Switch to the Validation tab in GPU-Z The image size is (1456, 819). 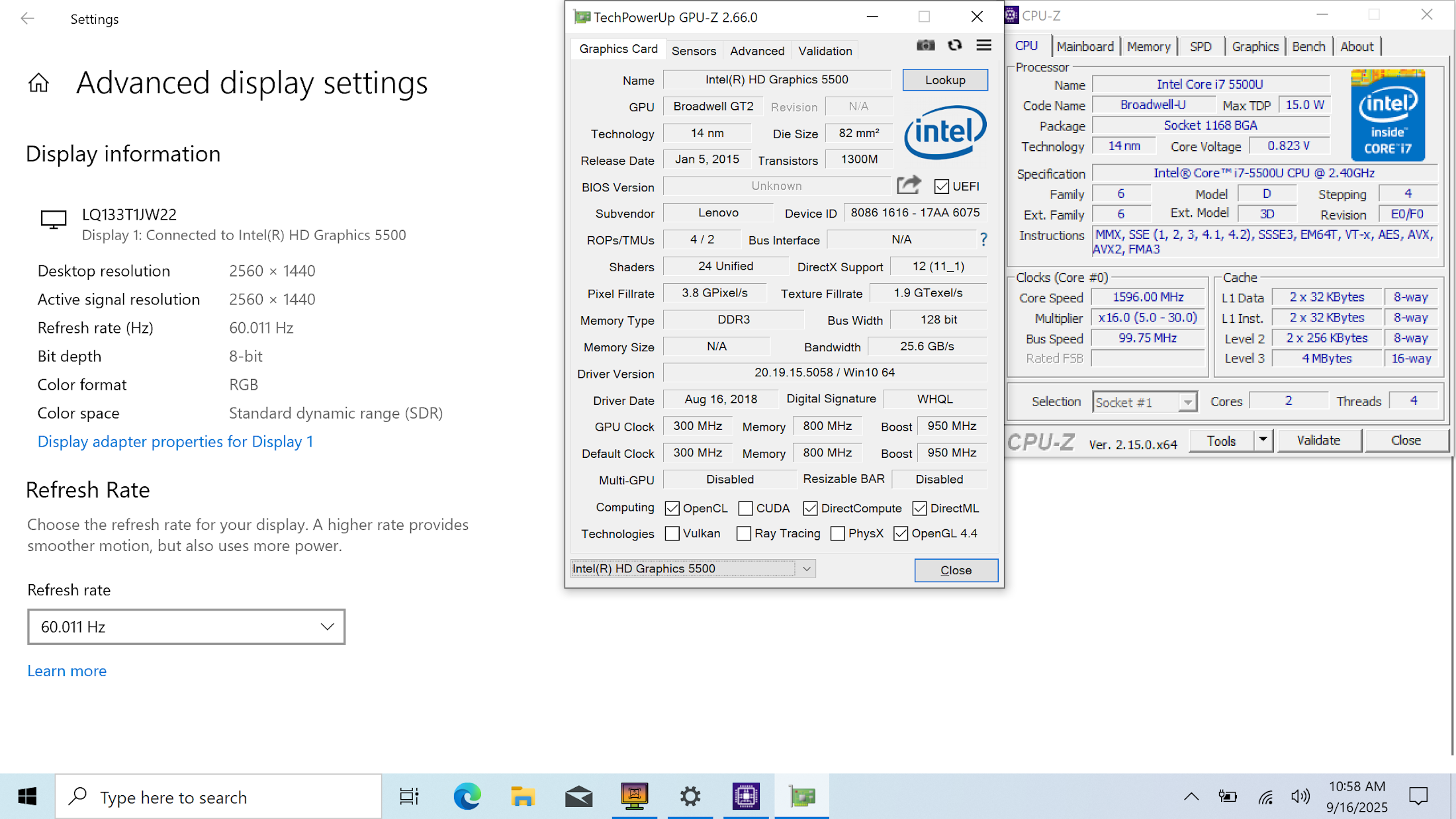click(825, 50)
